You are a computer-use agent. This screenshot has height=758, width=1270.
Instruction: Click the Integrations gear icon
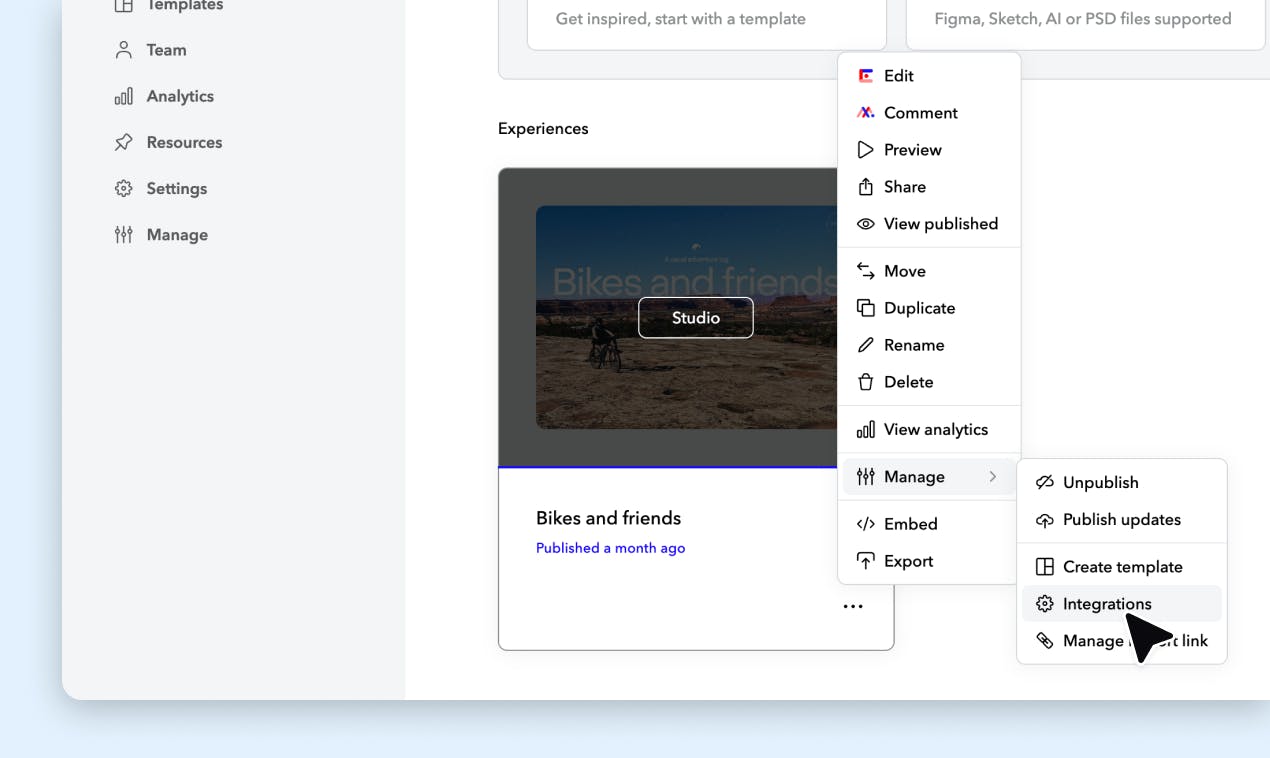coord(1045,604)
